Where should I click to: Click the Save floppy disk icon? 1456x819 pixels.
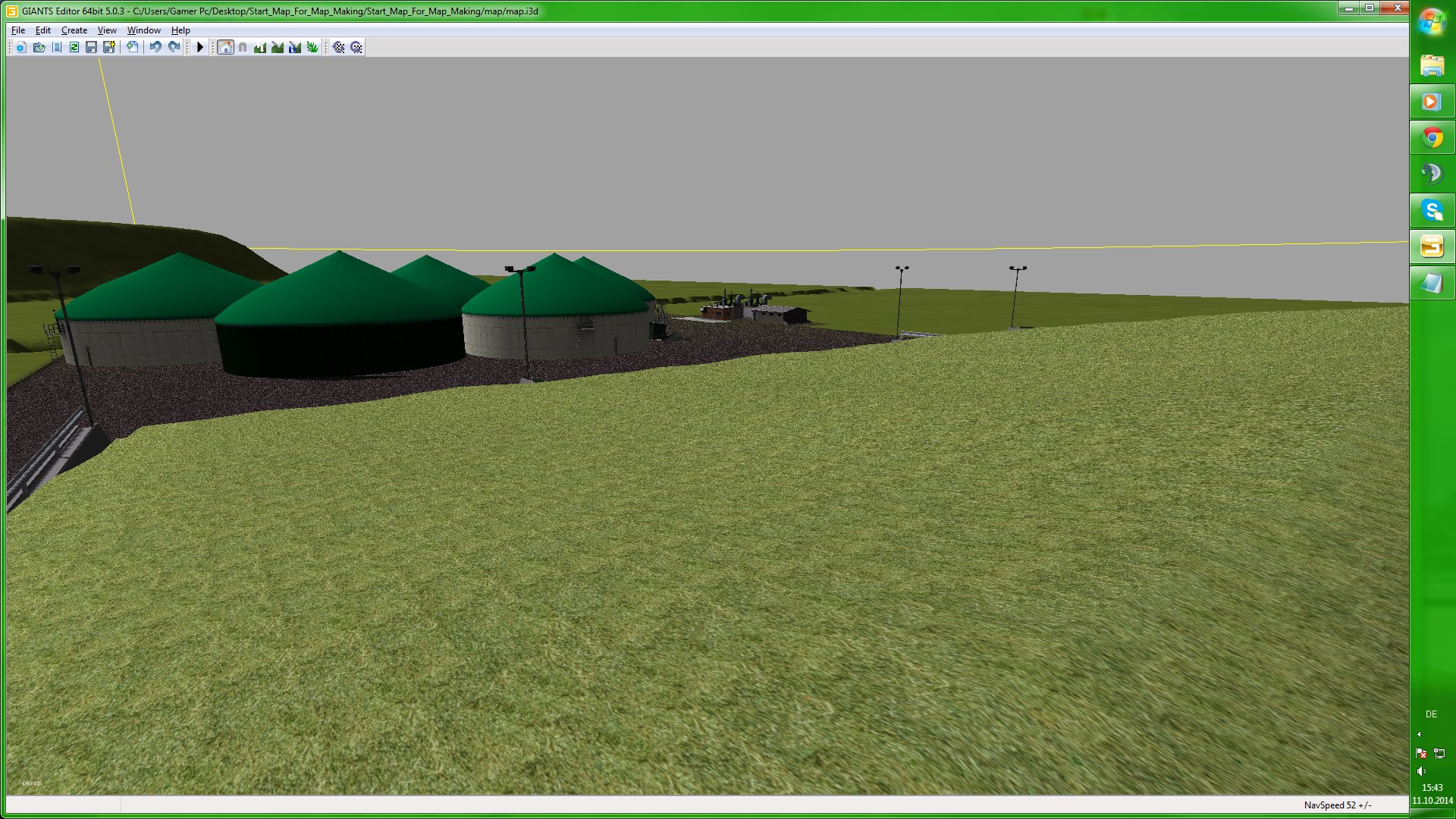(91, 47)
